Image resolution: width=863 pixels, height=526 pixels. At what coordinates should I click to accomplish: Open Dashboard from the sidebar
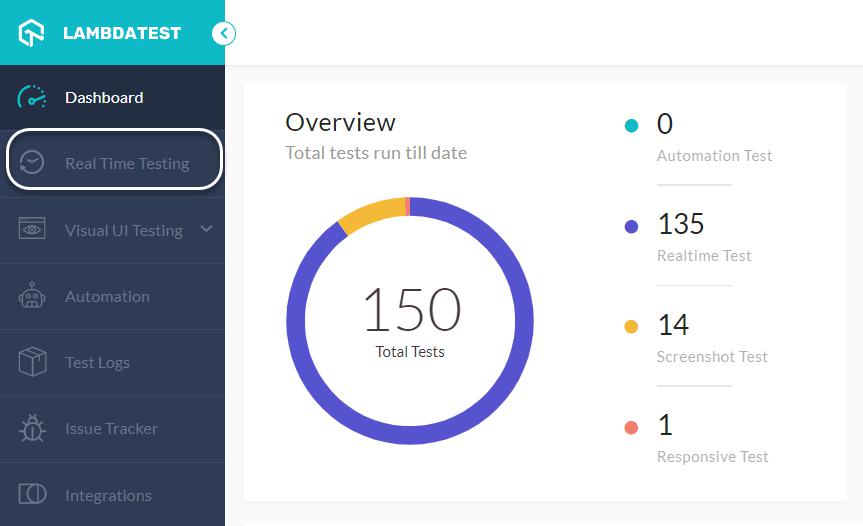click(x=112, y=97)
